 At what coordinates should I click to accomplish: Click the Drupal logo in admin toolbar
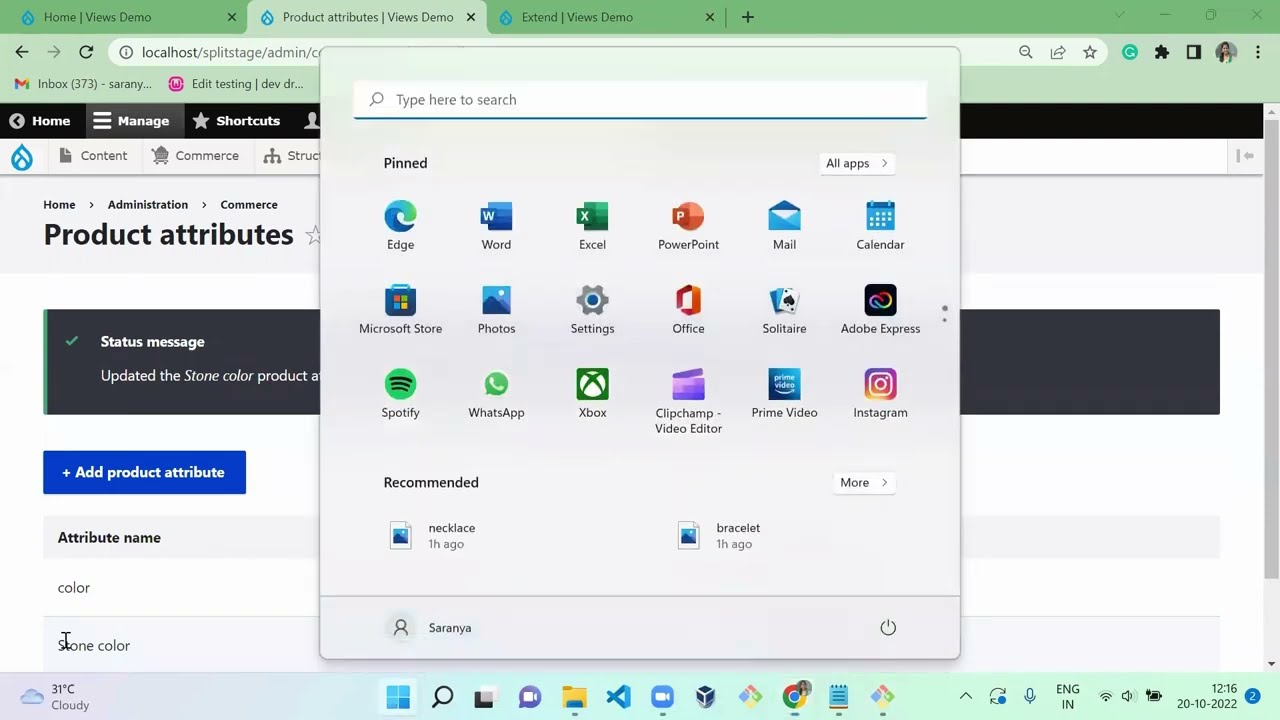(22, 156)
